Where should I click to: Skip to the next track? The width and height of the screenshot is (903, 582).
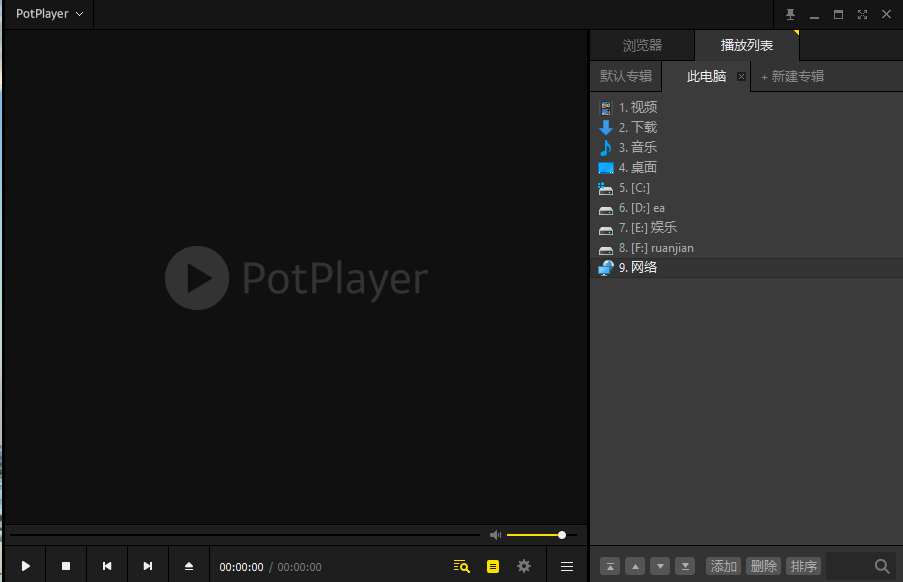pyautogui.click(x=148, y=566)
